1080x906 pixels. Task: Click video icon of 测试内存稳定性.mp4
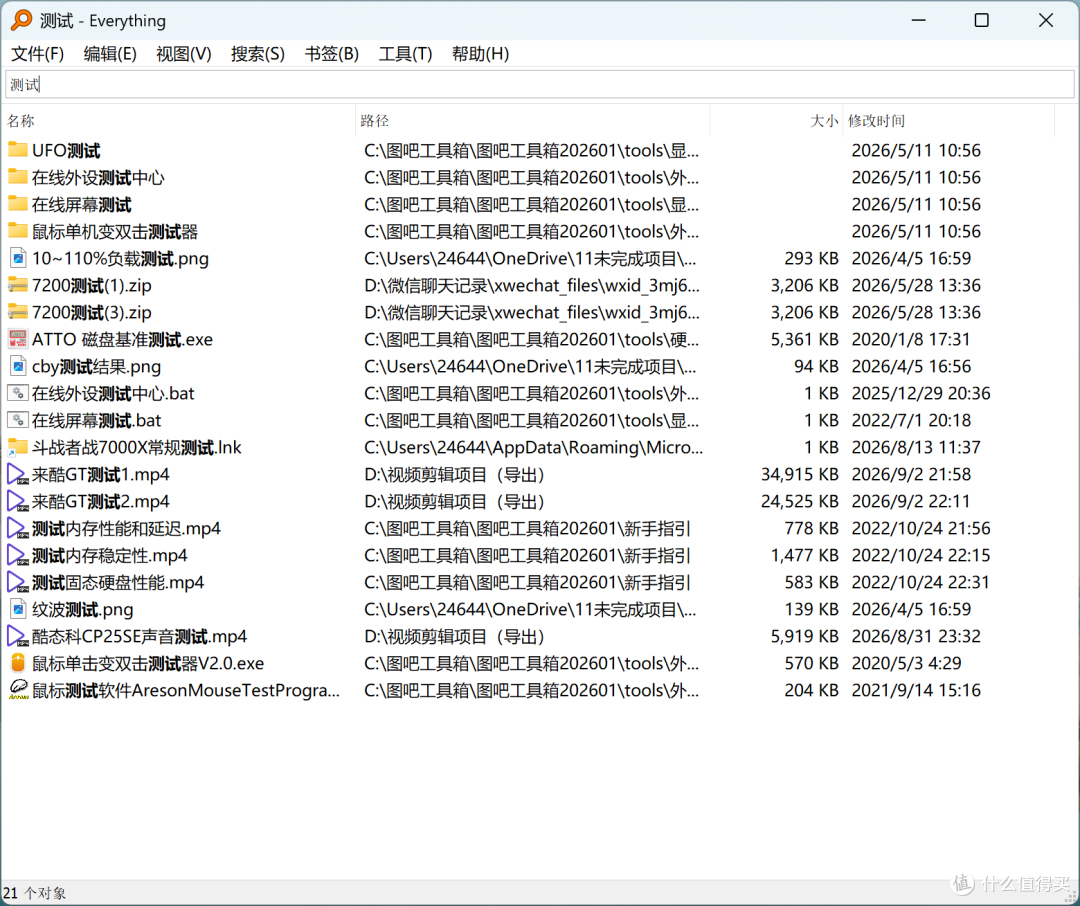(18, 555)
